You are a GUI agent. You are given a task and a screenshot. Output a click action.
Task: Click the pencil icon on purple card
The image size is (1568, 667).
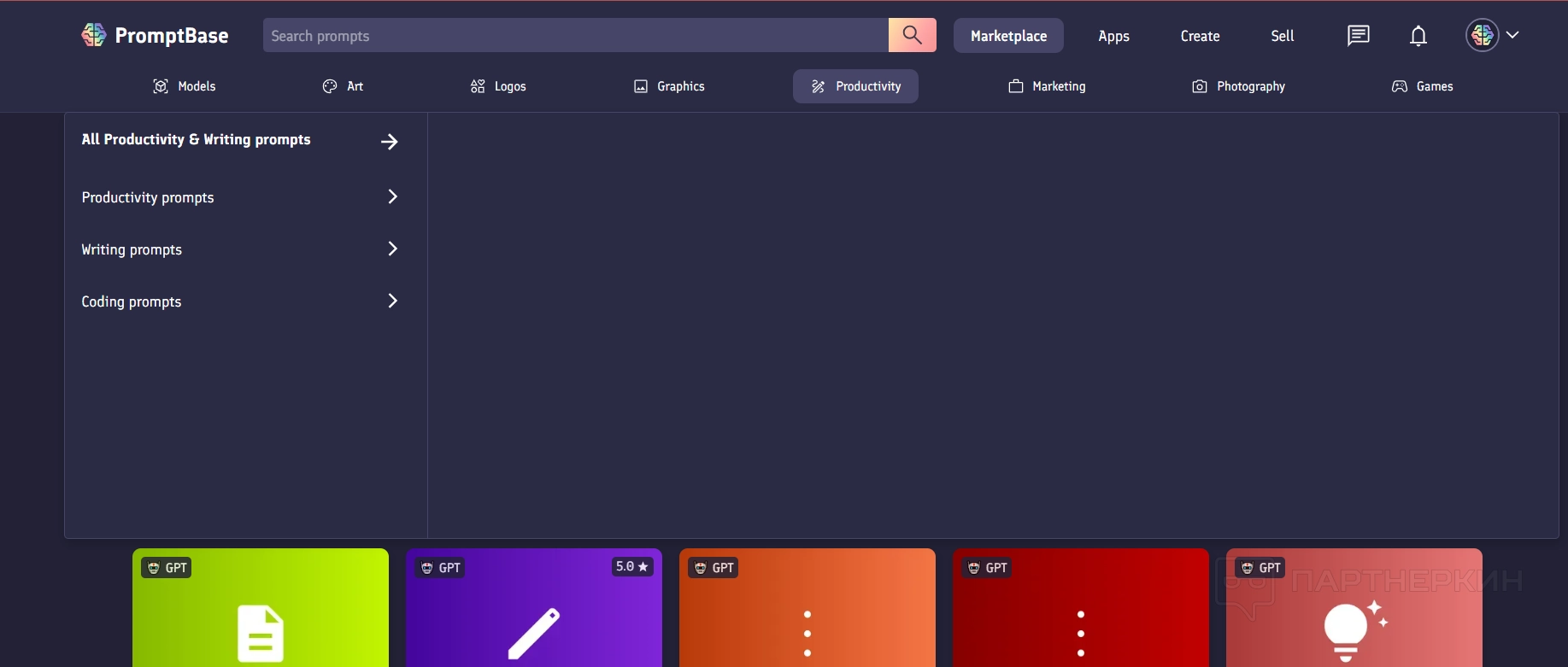point(534,634)
